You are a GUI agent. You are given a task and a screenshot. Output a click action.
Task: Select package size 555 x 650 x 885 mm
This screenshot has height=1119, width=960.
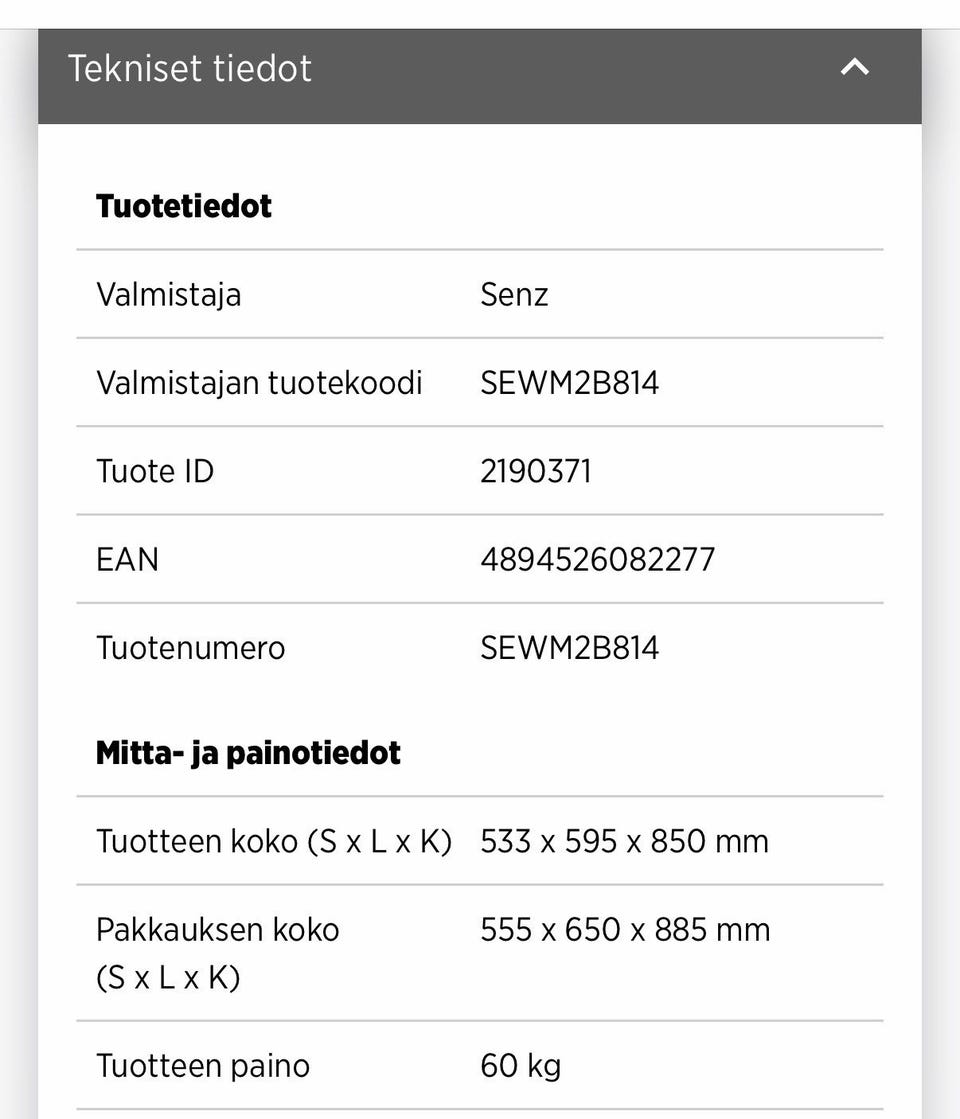[625, 930]
